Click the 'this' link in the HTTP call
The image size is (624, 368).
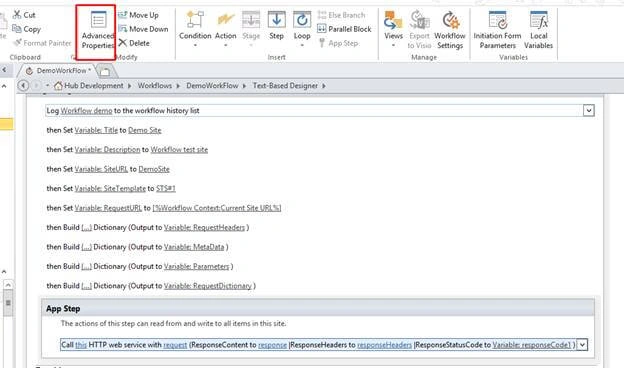tap(81, 345)
